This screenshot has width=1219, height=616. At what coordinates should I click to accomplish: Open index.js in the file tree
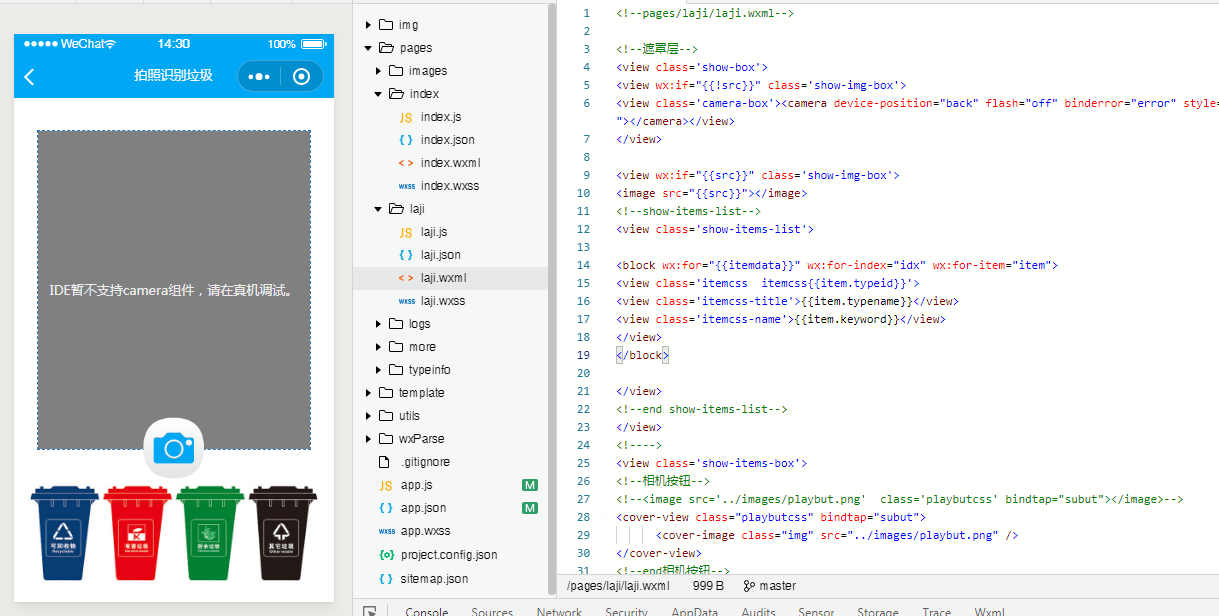441,117
